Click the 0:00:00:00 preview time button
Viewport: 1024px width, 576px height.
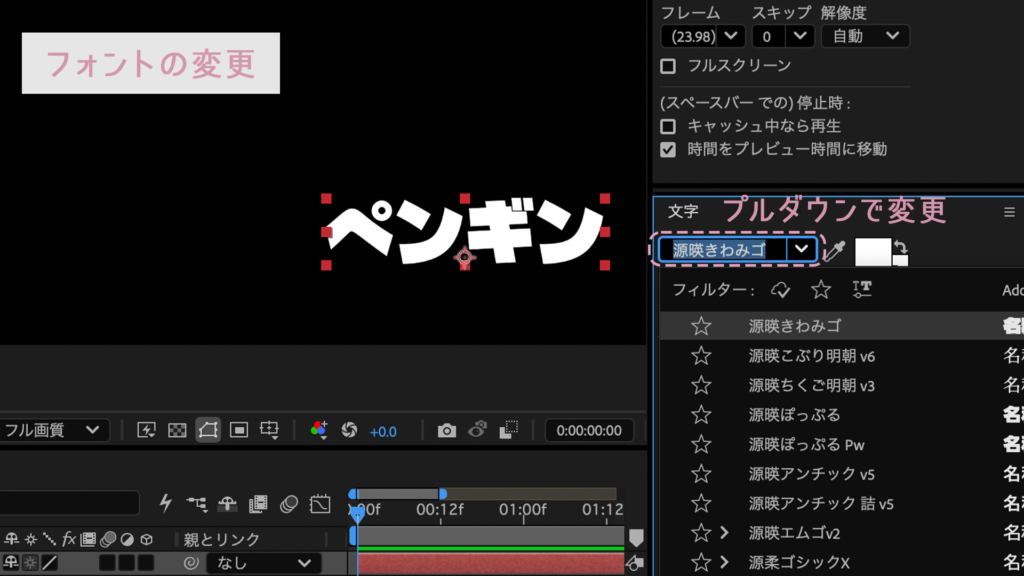589,430
